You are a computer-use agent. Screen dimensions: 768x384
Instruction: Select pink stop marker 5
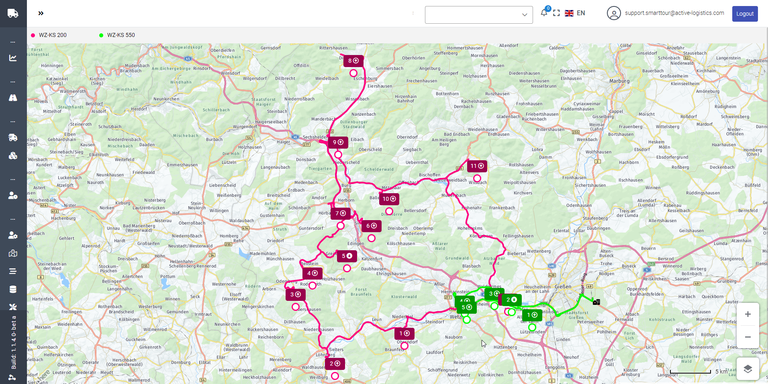(347, 256)
